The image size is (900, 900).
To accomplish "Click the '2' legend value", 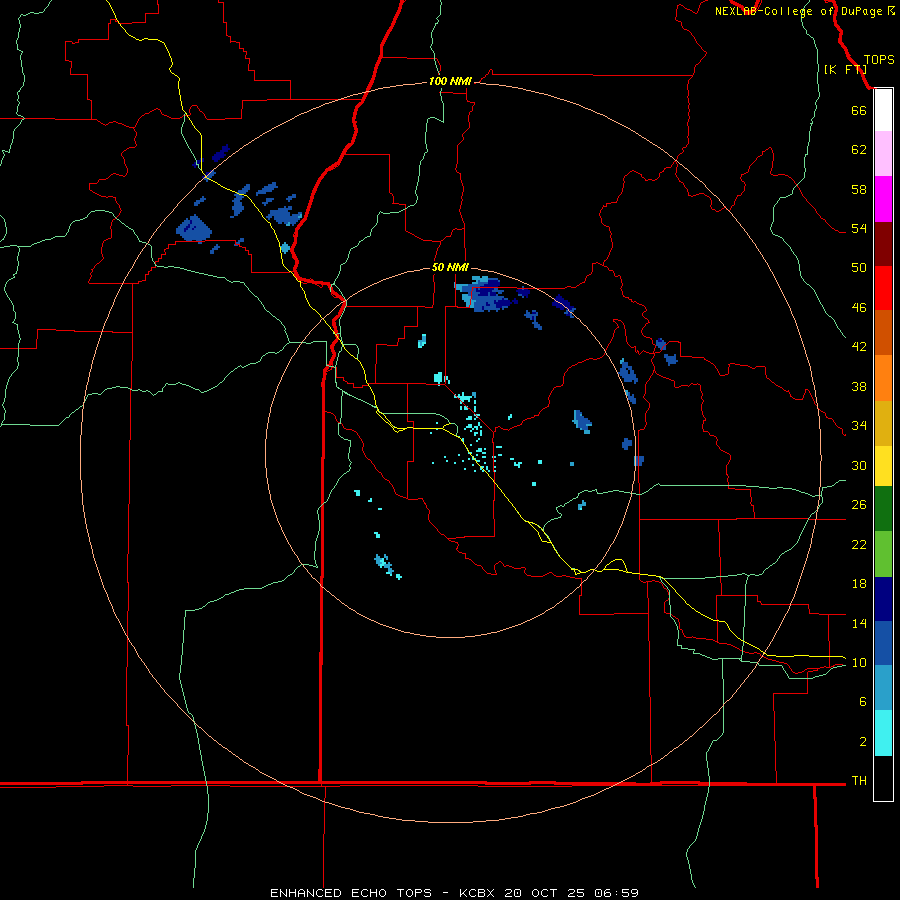I will click(863, 742).
